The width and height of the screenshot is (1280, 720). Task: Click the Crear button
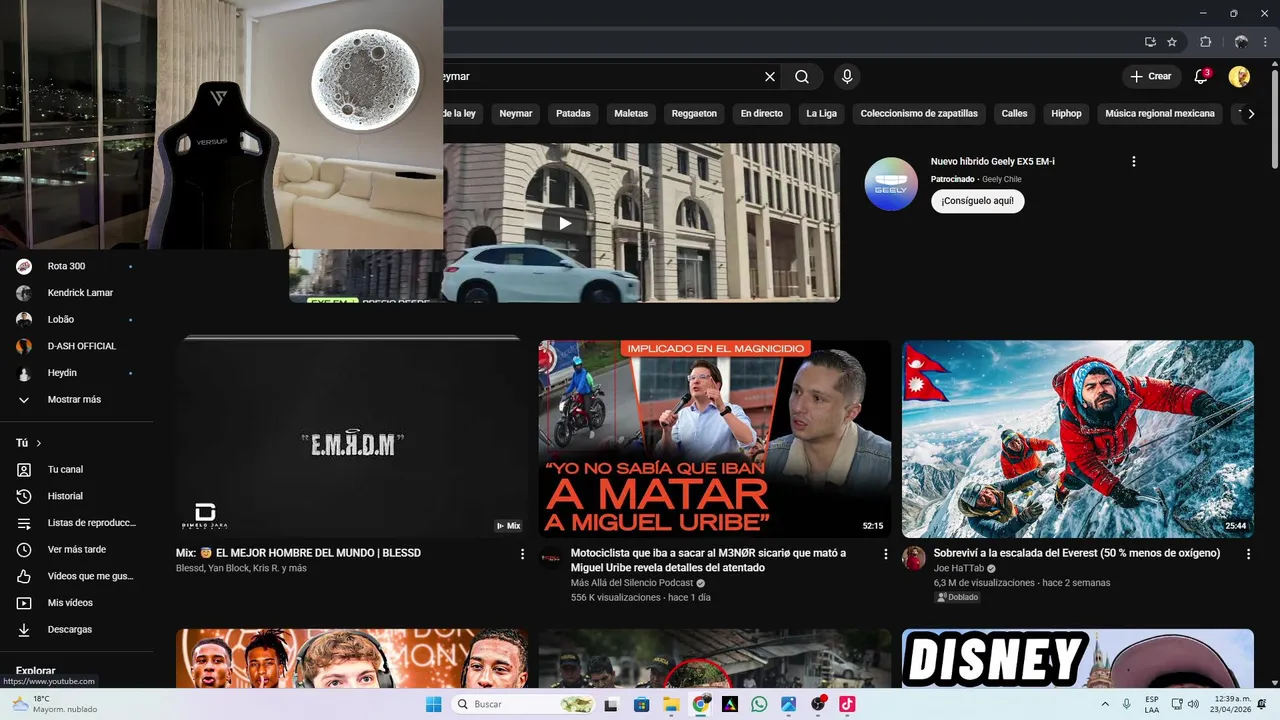(1151, 76)
